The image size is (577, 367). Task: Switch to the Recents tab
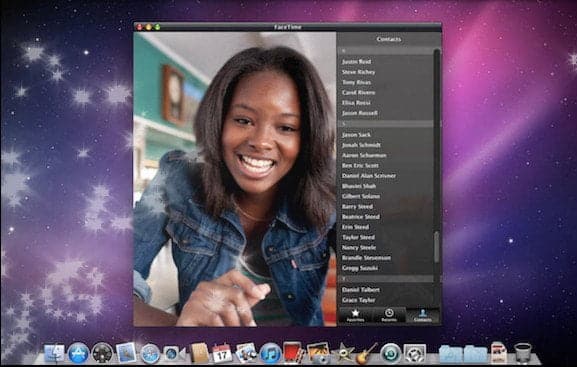pyautogui.click(x=389, y=315)
